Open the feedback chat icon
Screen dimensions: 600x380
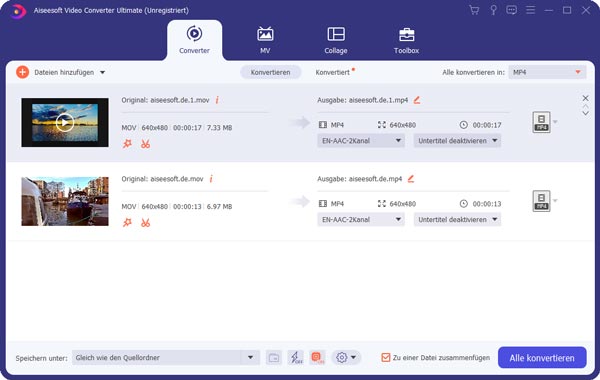click(511, 10)
